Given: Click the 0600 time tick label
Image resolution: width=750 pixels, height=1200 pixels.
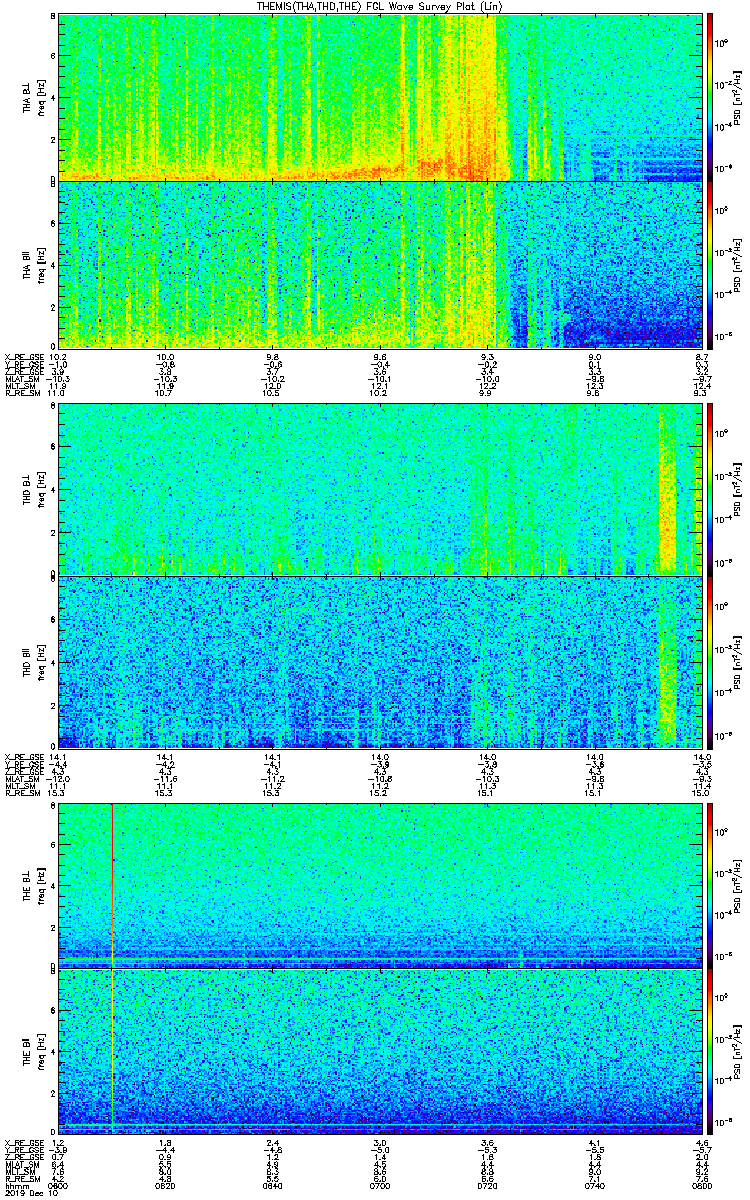Looking at the screenshot, I should pos(59,1185).
